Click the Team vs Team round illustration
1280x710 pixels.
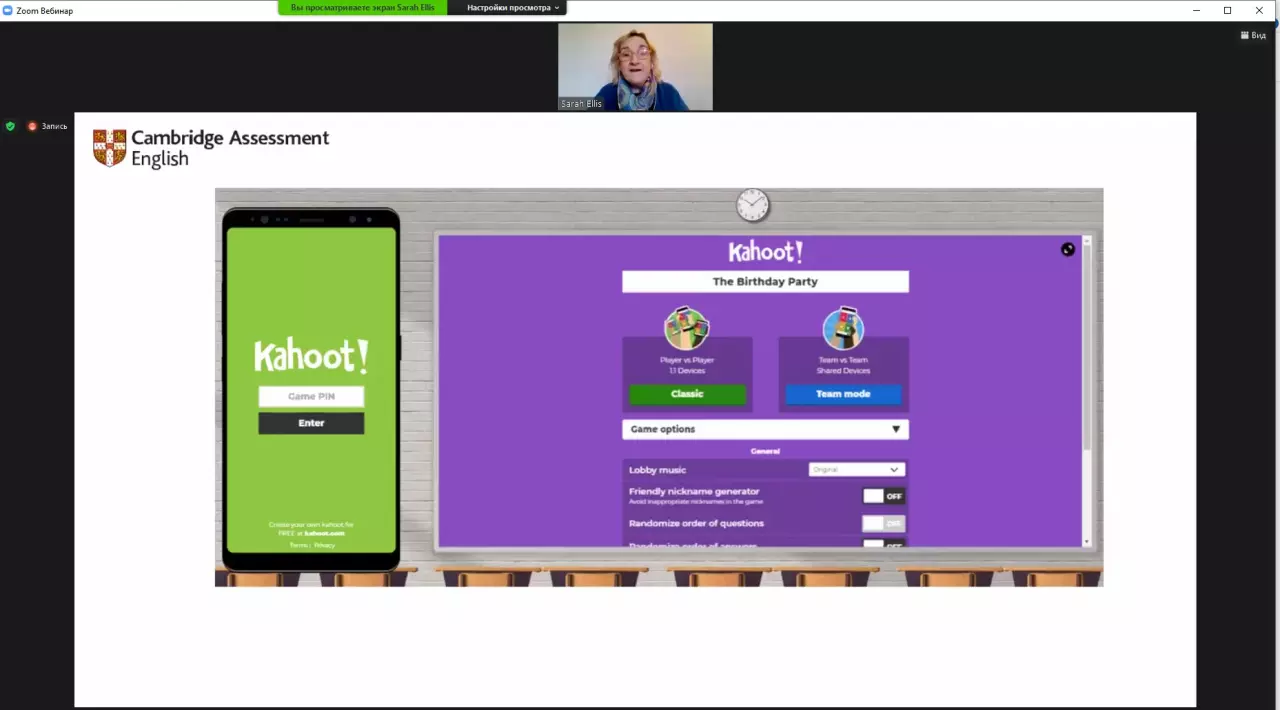843,329
